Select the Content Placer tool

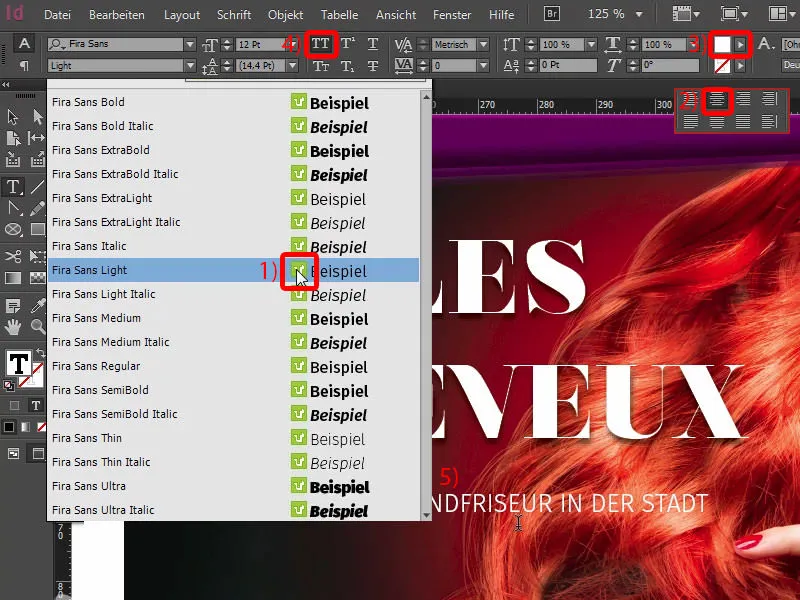37,161
